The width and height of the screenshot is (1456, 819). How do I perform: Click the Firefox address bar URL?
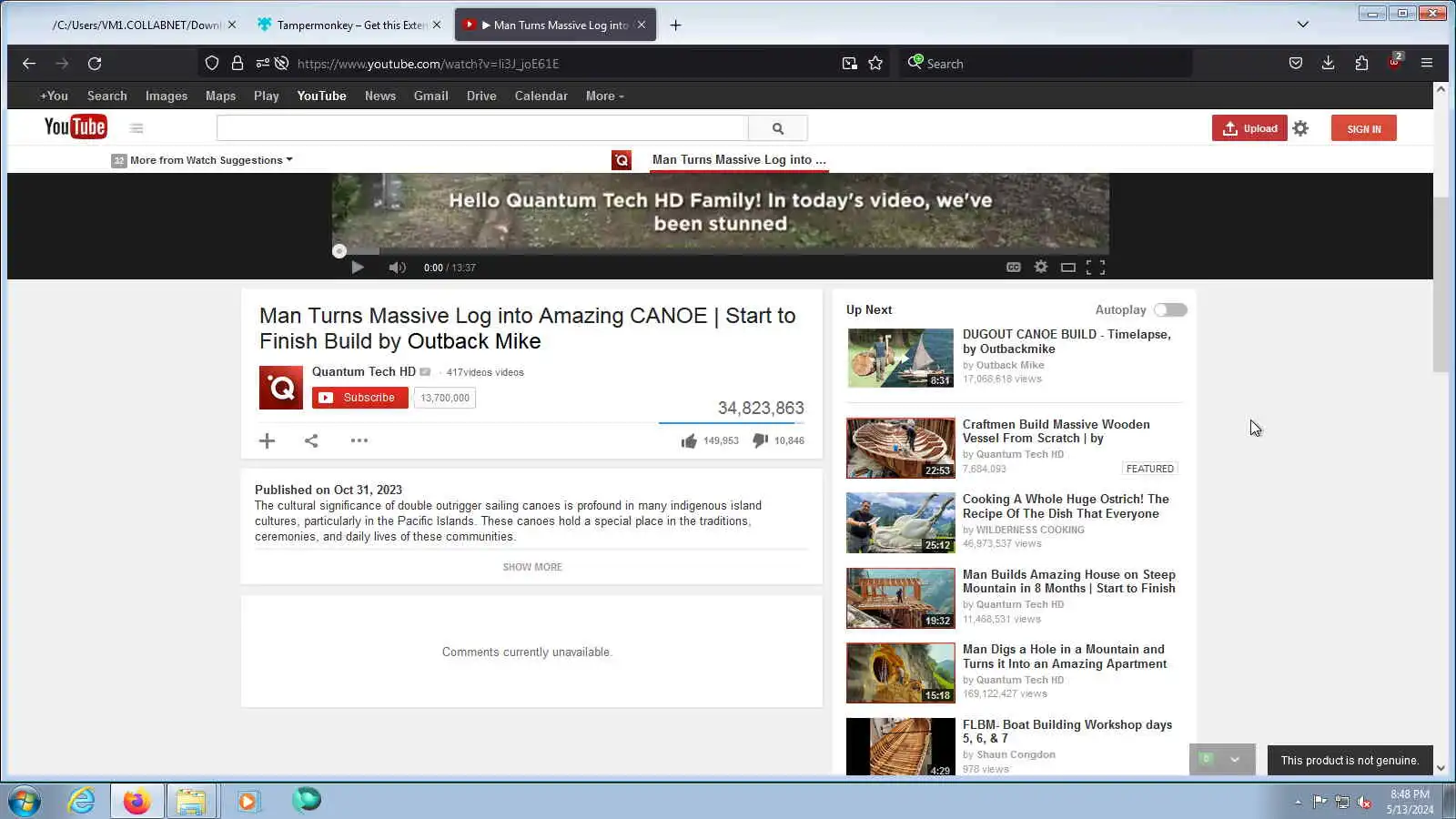pyautogui.click(x=428, y=64)
